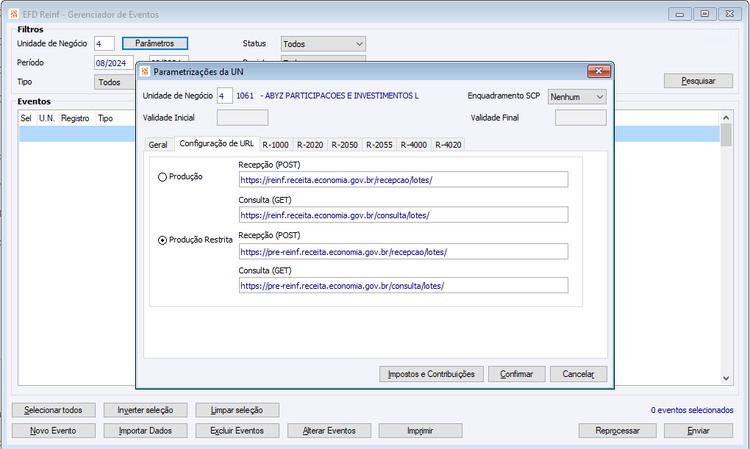Click the Produção Restrita Recepção (POST) URL field
The image size is (750, 449).
click(403, 252)
